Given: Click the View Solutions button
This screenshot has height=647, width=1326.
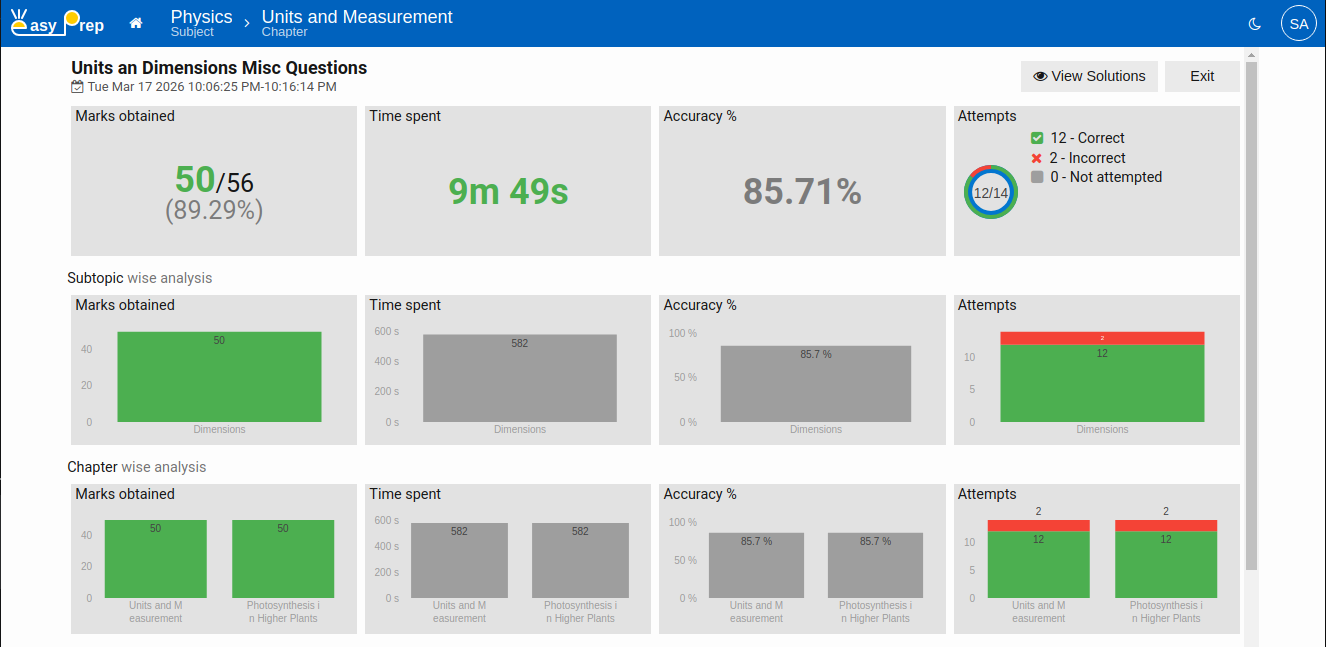Looking at the screenshot, I should (x=1089, y=76).
